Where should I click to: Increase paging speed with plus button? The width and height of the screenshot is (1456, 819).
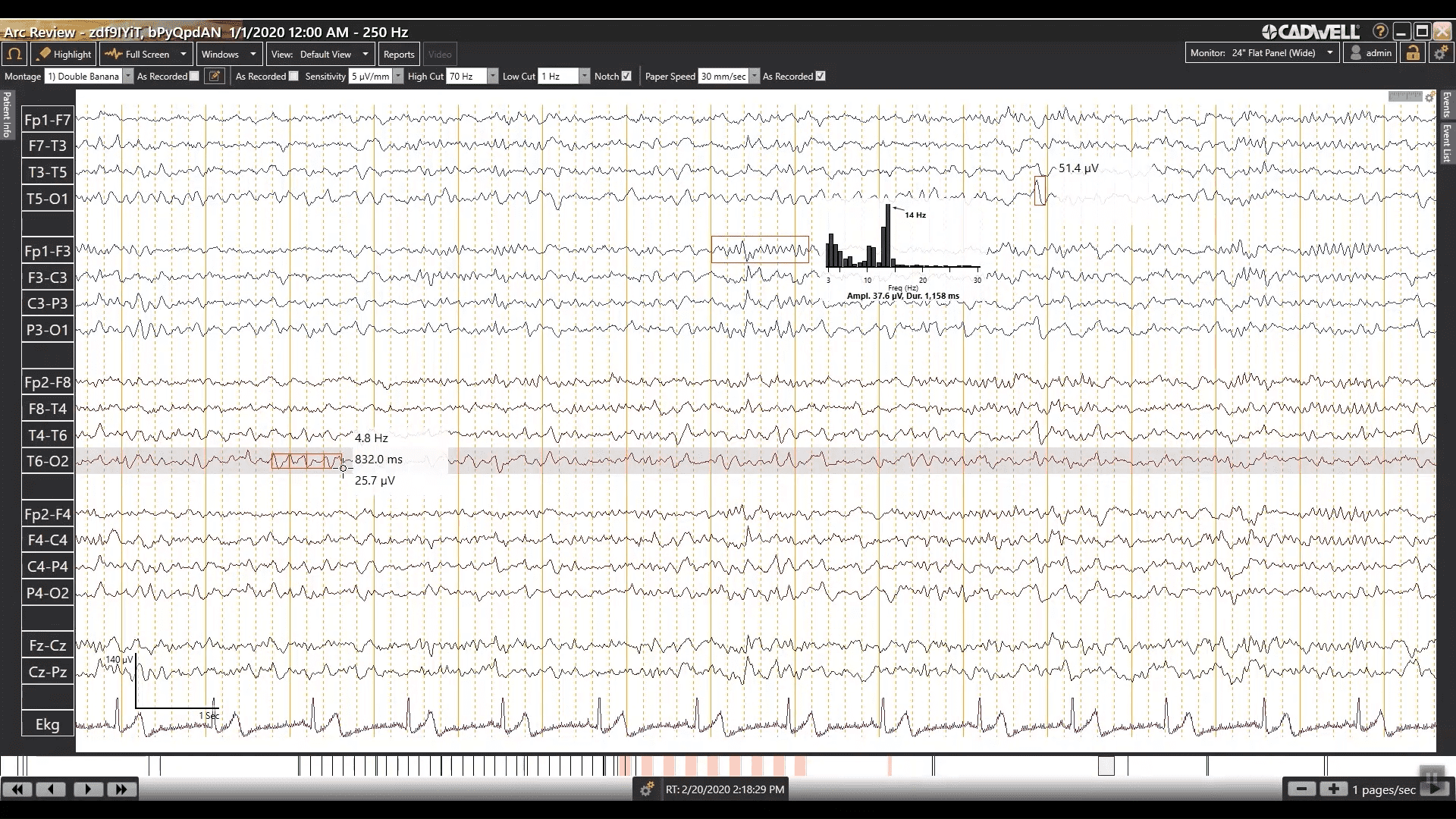[1333, 789]
